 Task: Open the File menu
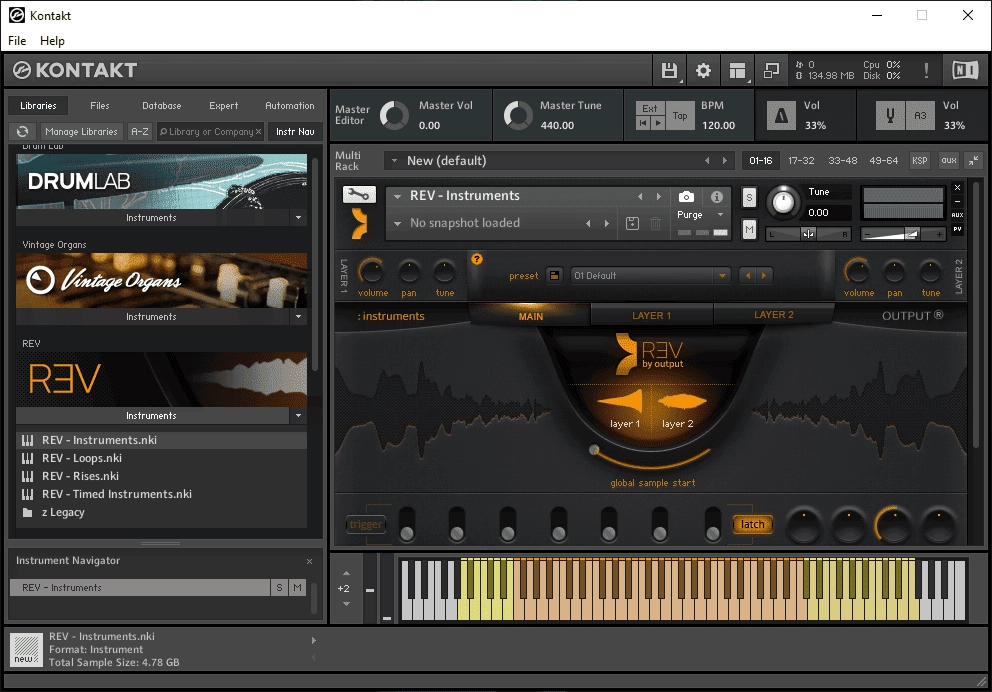[x=17, y=40]
